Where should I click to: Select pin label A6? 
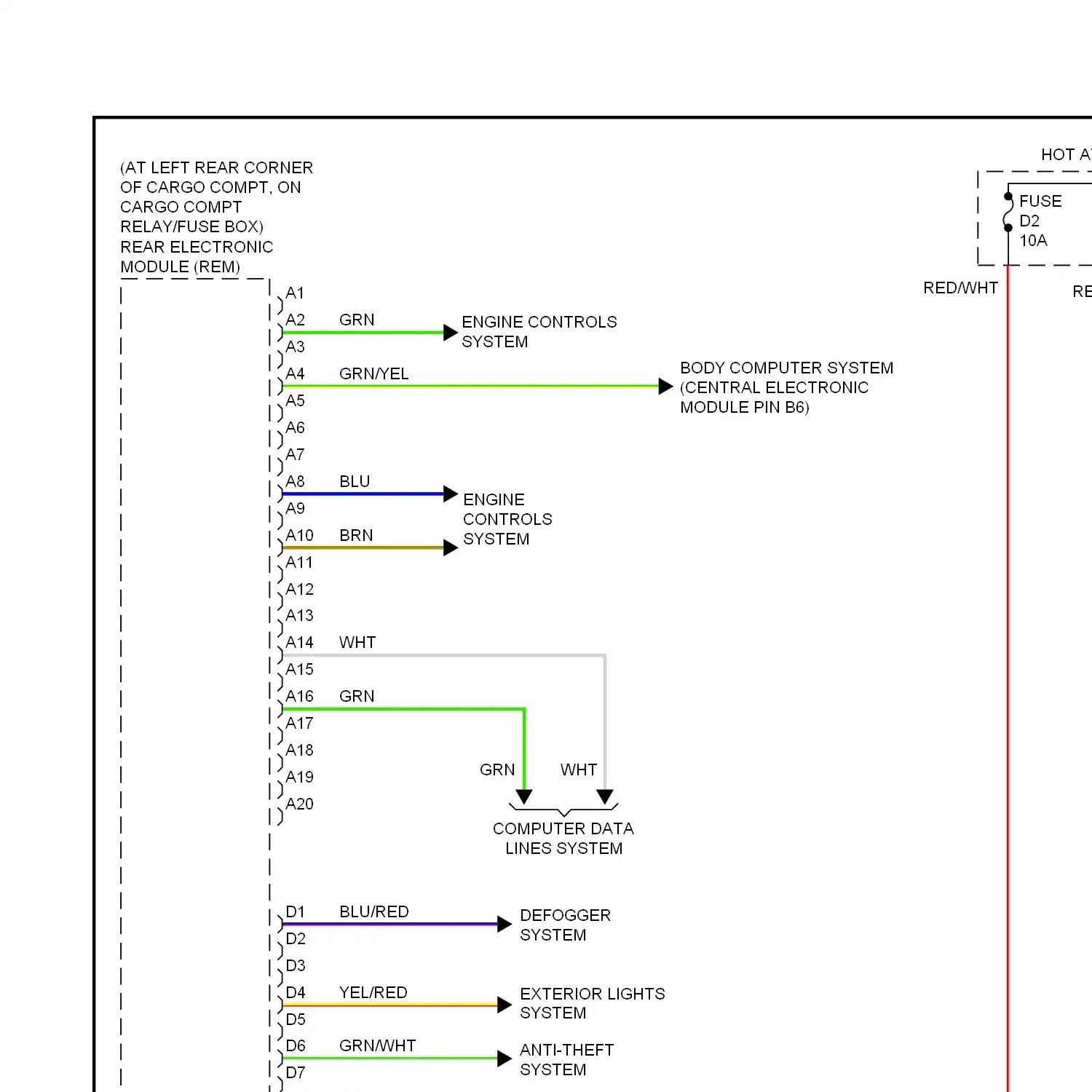click(x=295, y=428)
